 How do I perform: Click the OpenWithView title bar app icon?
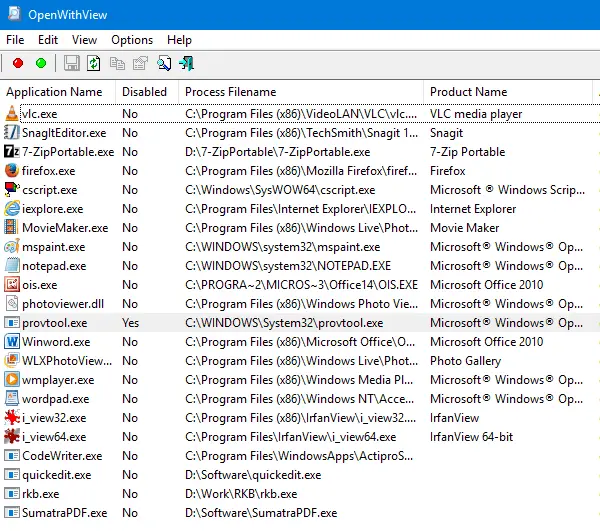pos(14,14)
